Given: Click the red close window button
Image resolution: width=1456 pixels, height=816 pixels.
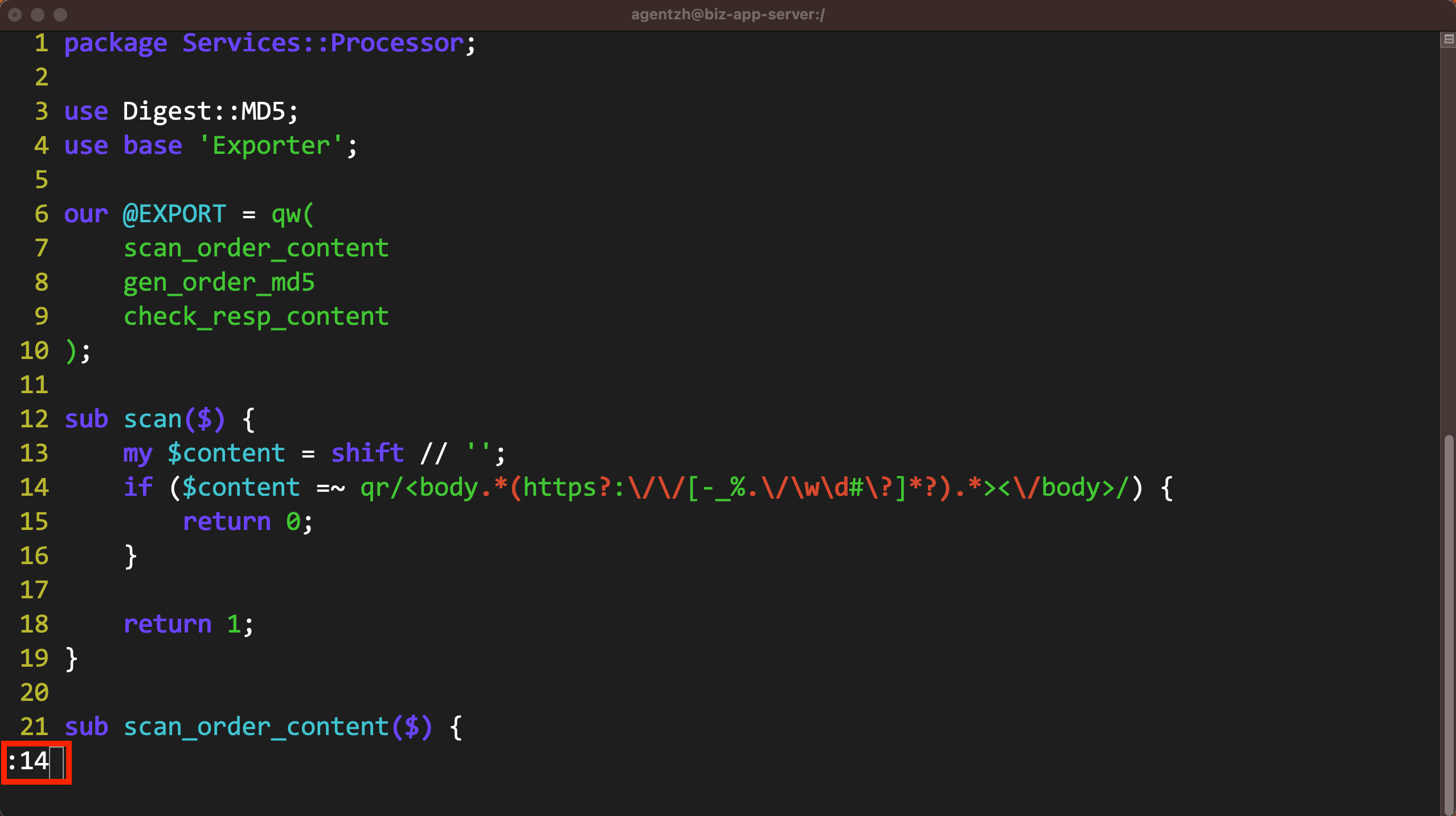Looking at the screenshot, I should 15,15.
